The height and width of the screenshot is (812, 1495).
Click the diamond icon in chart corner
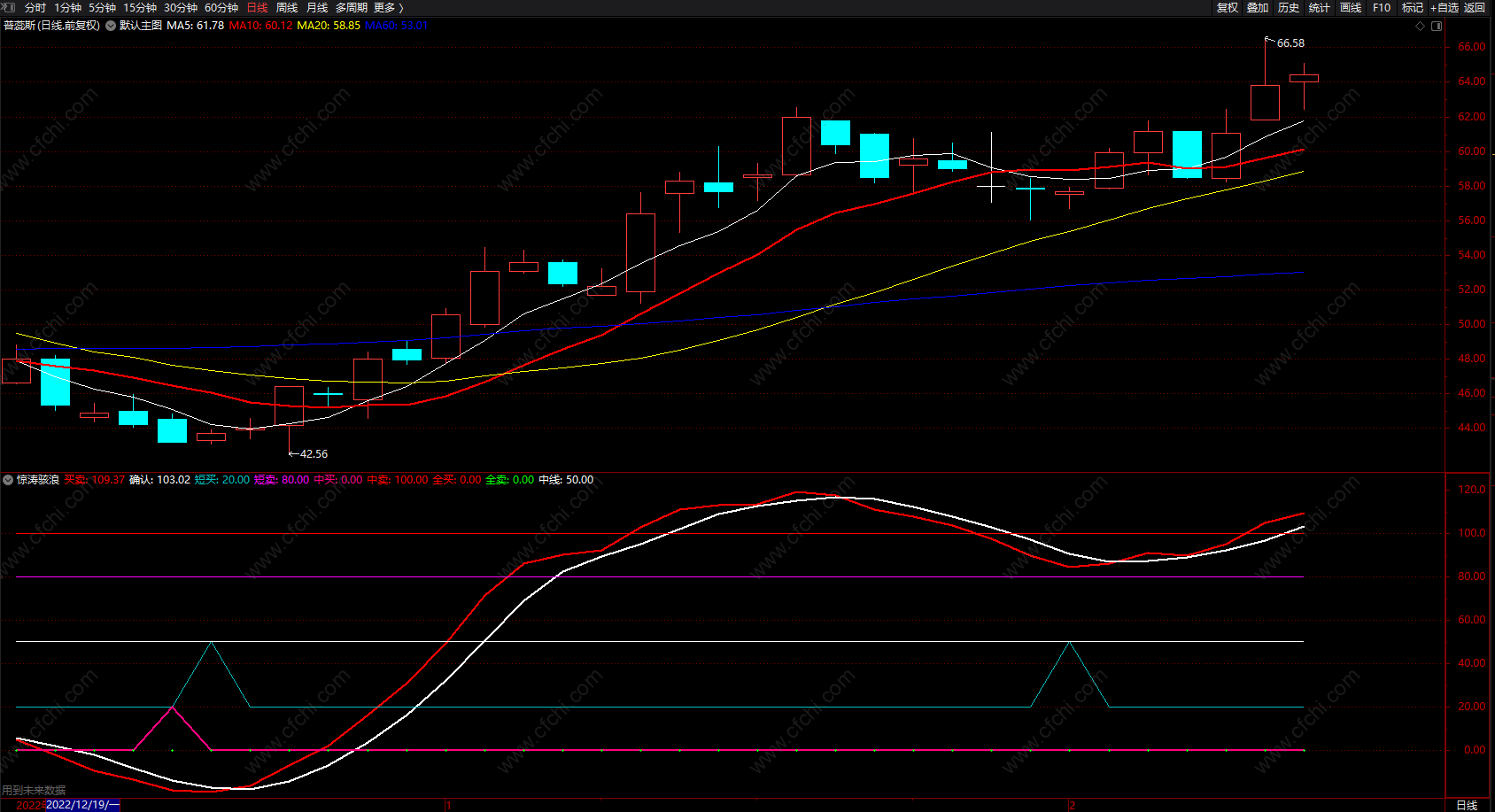1420,26
